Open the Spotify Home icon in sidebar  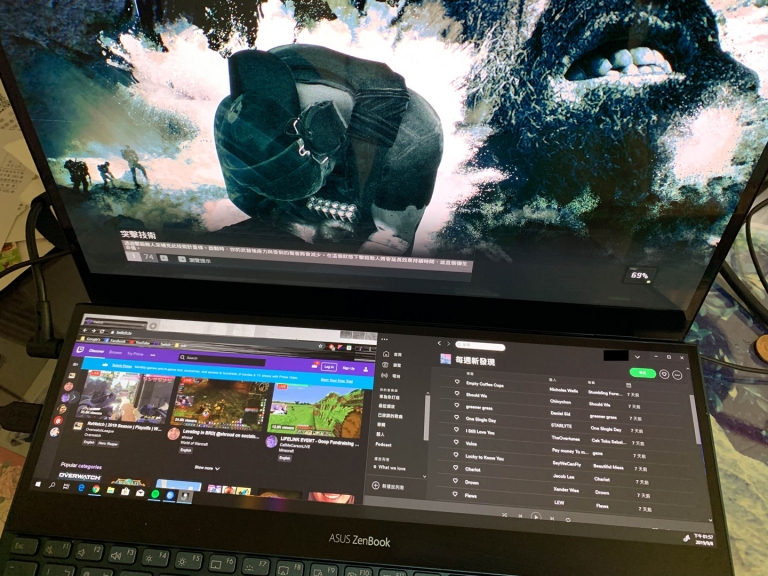point(385,354)
